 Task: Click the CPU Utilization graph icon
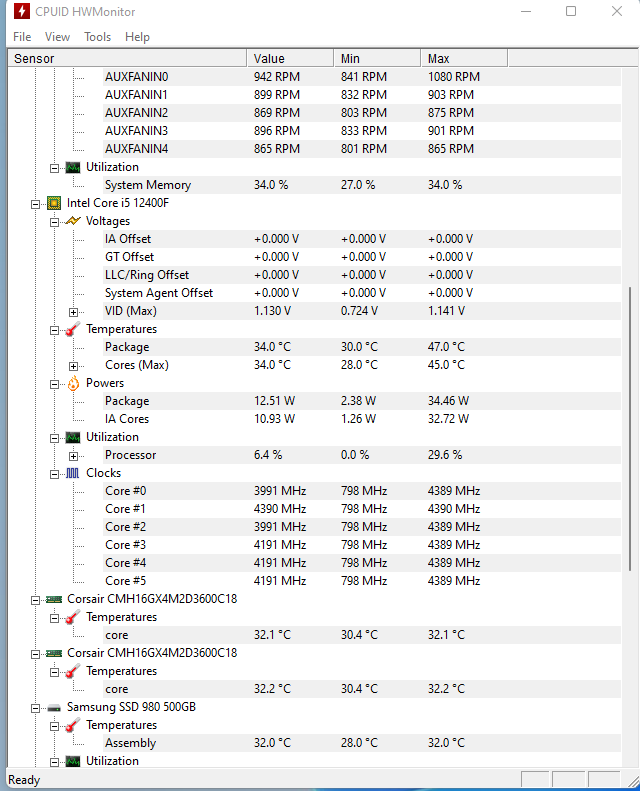click(73, 437)
